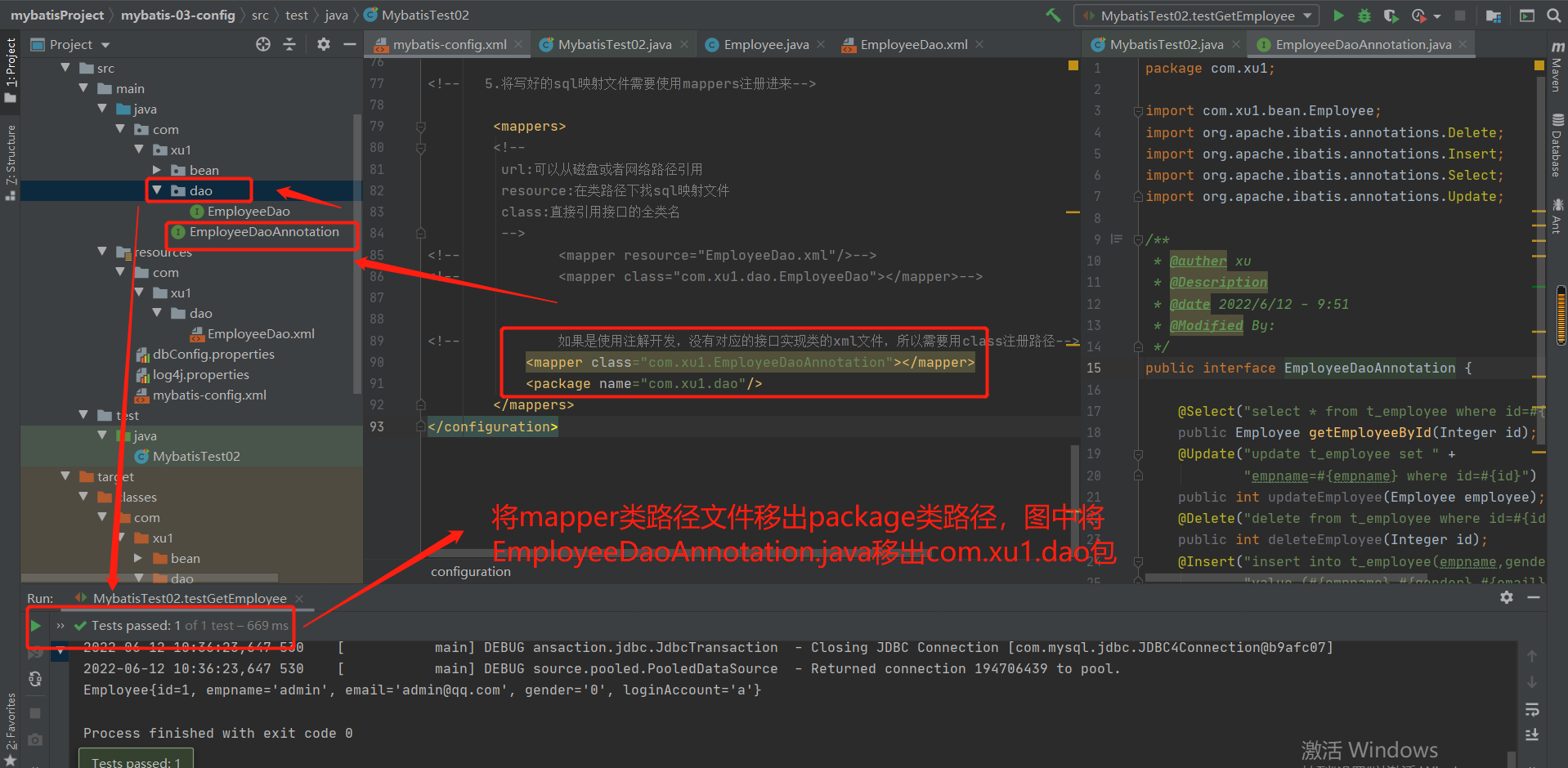Open dropdown arrow beside profiler icon
This screenshot has width=1568, height=768.
click(1437, 16)
